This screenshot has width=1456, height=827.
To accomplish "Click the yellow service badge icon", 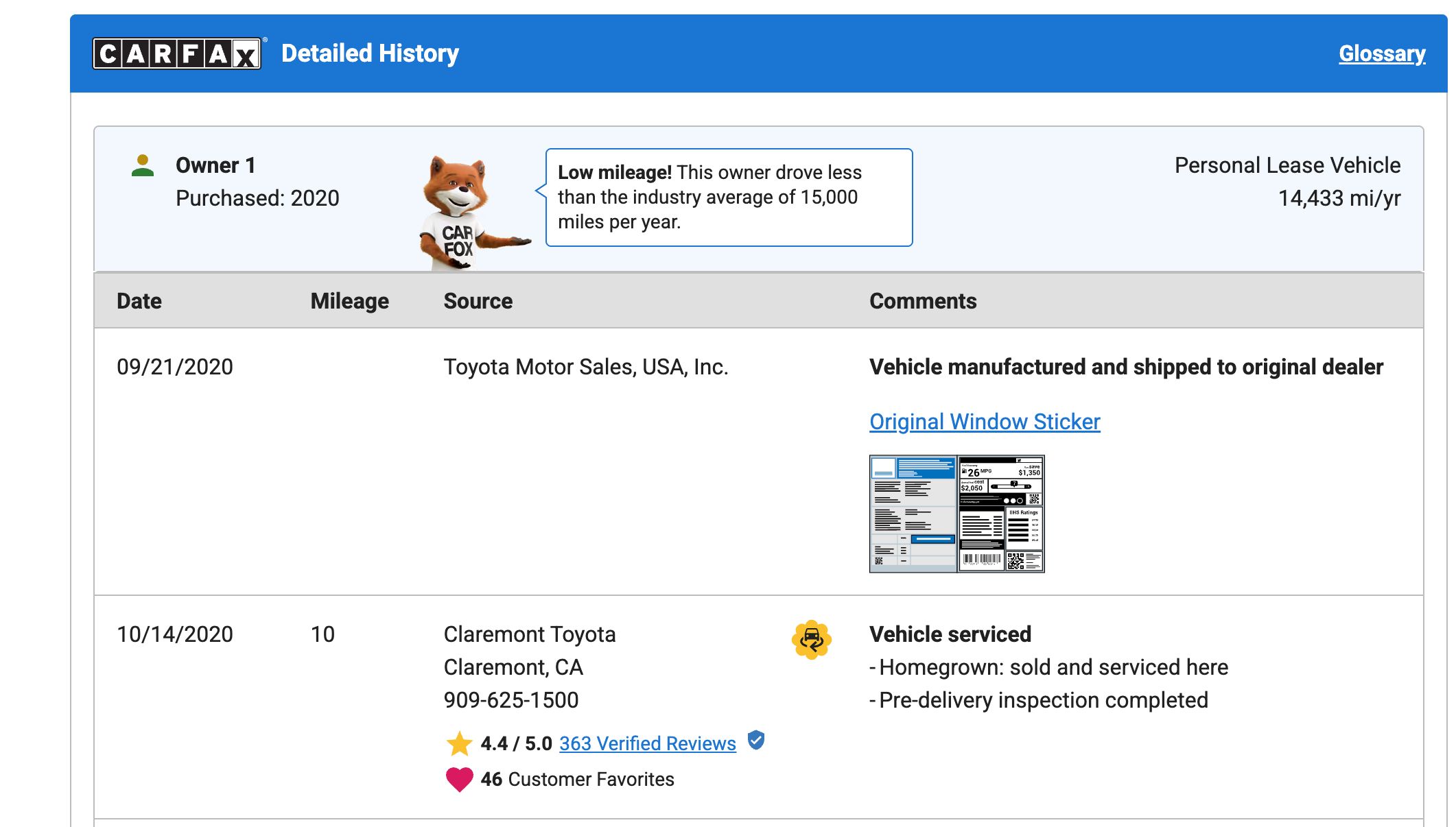I will coord(812,640).
